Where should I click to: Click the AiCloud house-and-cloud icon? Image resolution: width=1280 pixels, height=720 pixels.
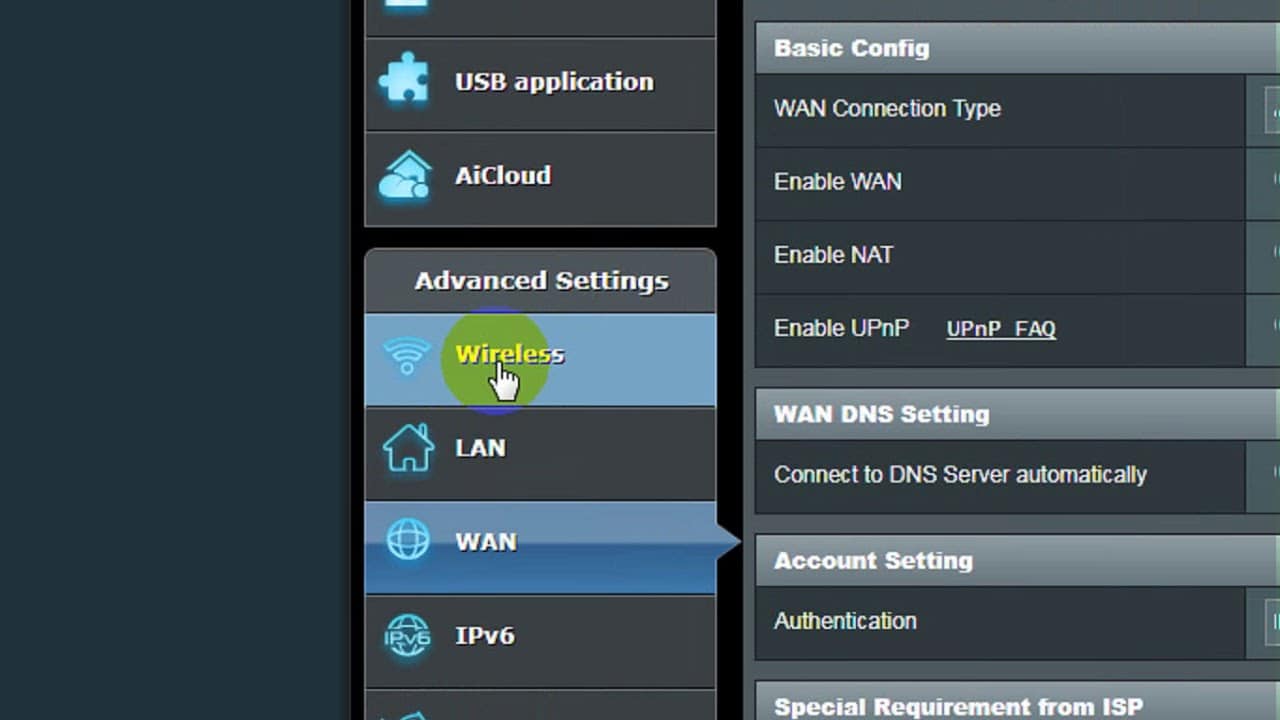pos(405,176)
